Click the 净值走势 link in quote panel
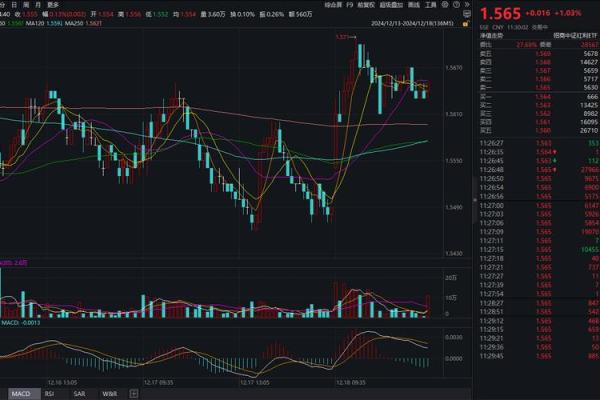 (492, 36)
